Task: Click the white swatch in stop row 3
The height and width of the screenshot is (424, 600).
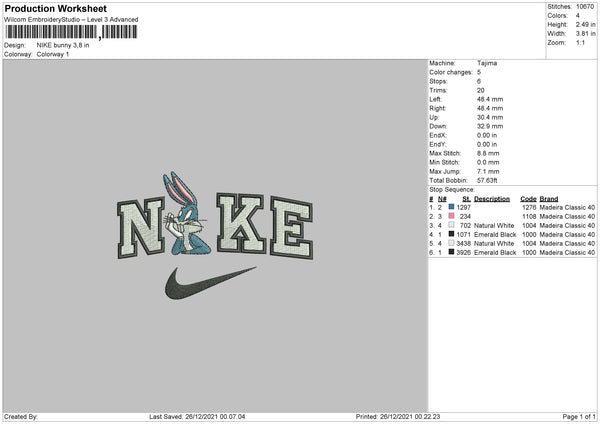Action: pos(452,225)
